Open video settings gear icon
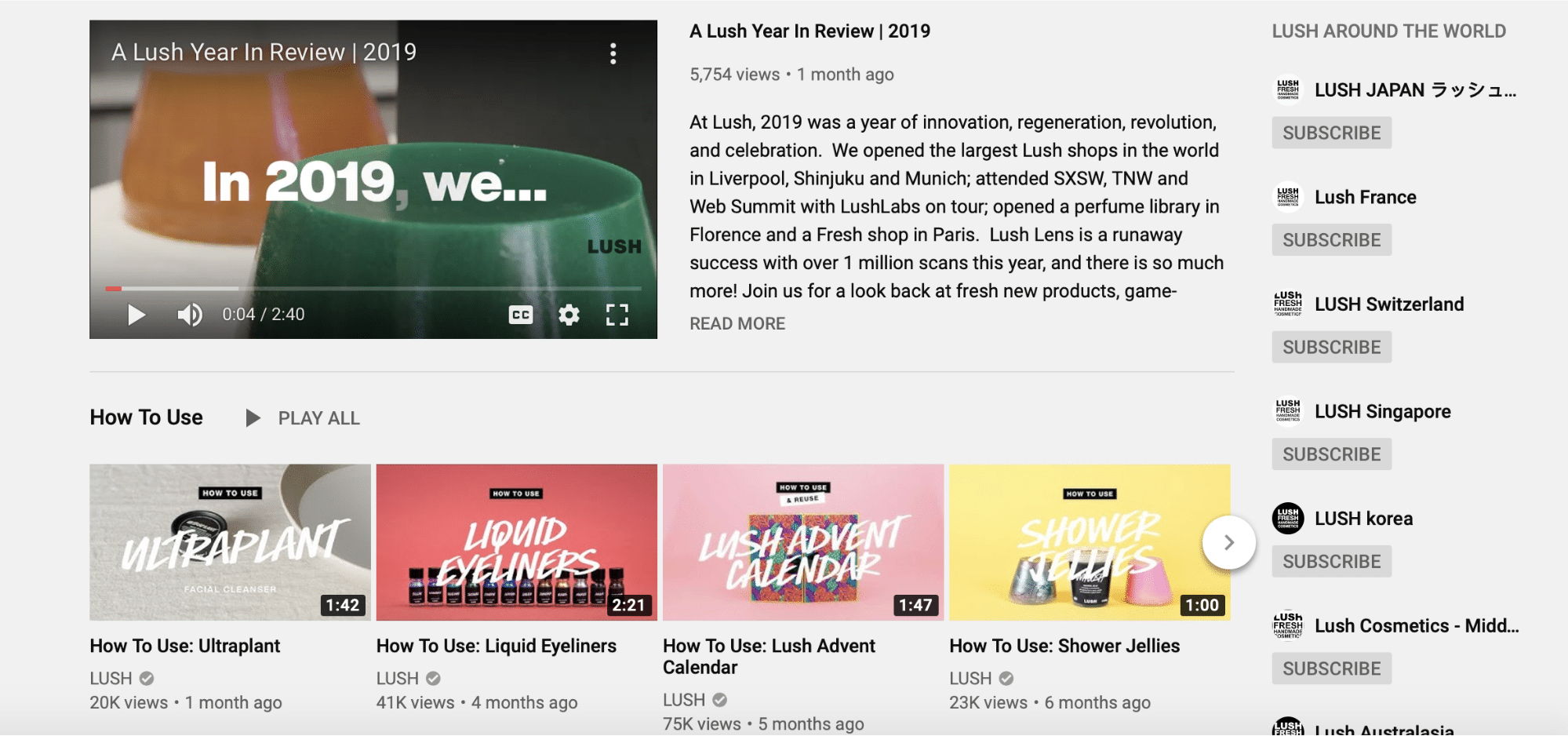Viewport: 1568px width, 736px height. tap(569, 315)
